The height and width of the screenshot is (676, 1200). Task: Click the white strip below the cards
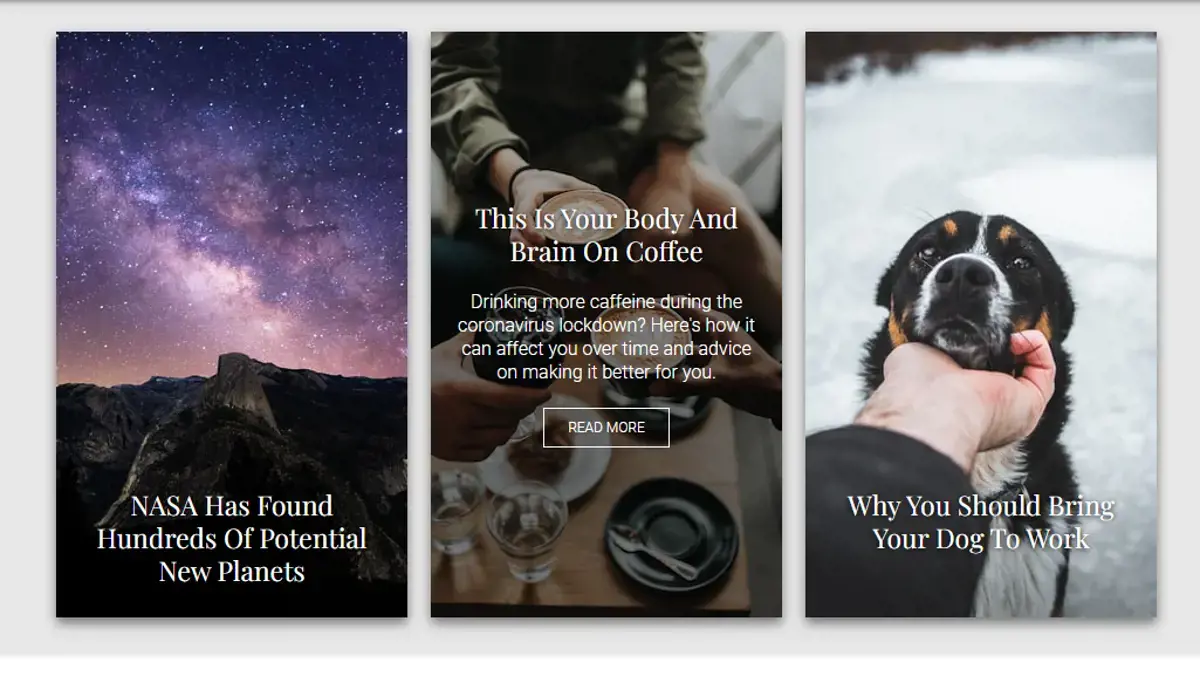tap(600, 666)
